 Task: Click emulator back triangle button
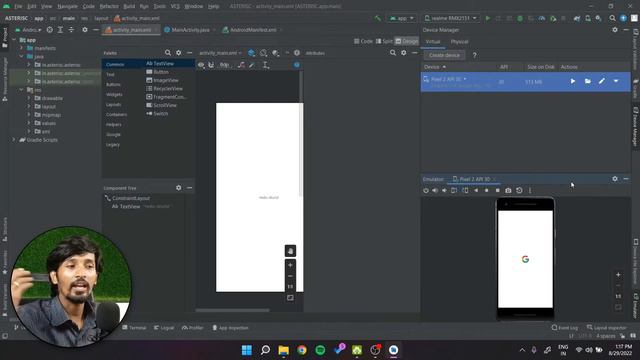point(476,191)
